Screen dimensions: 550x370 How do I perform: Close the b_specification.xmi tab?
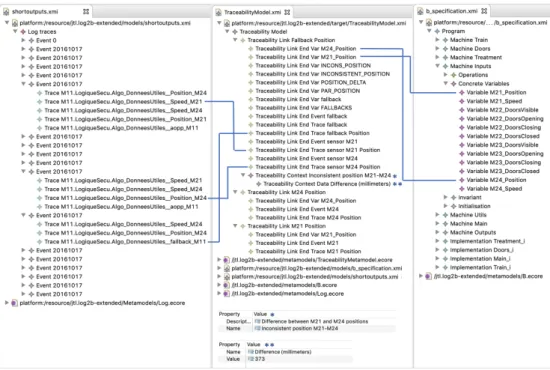[484, 11]
